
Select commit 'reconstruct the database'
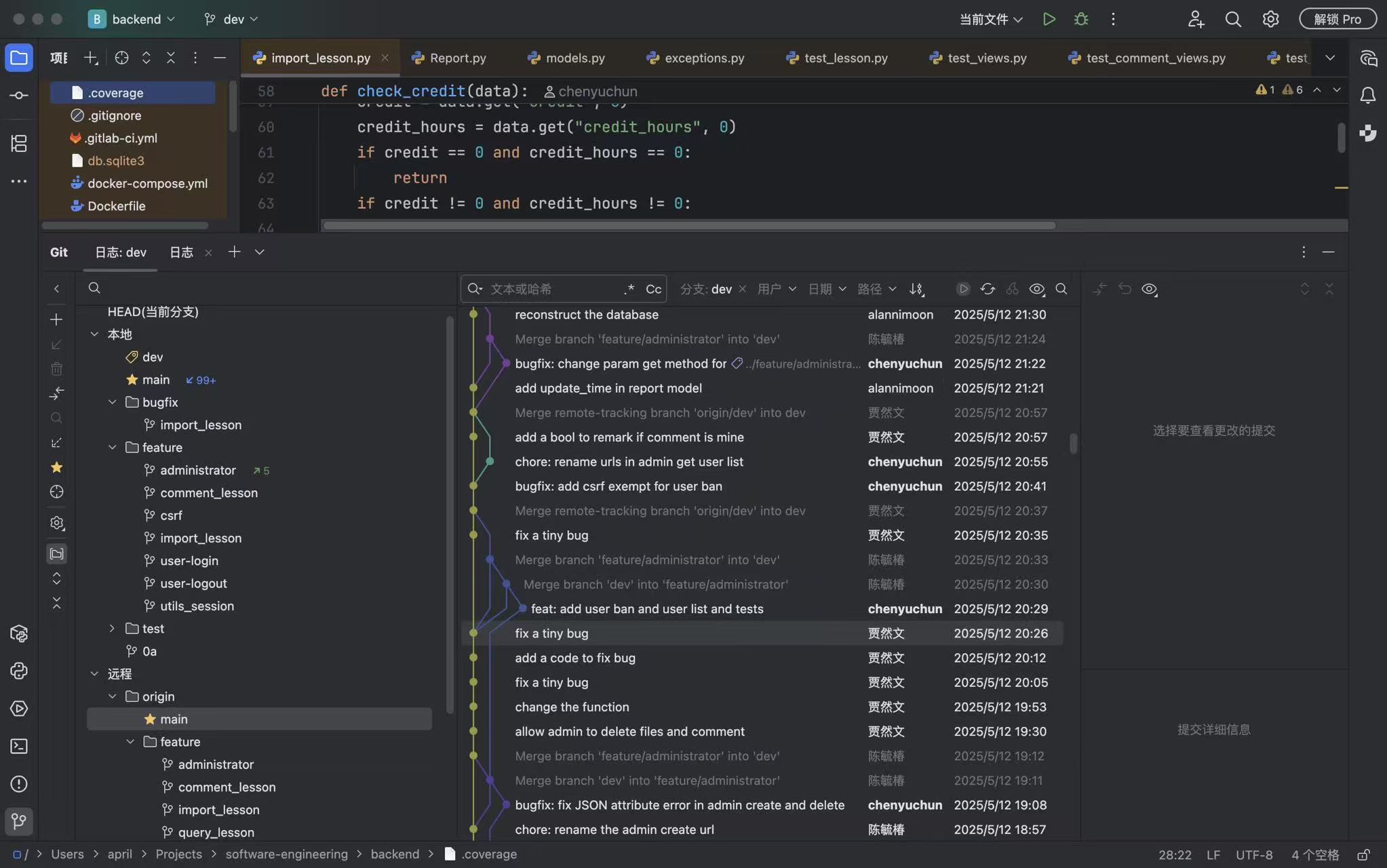586,315
